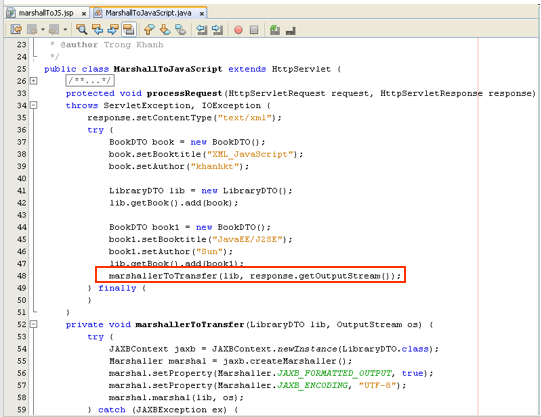Open the Back history dropdown arrow
Image resolution: width=541 pixels, height=417 pixels.
coord(43,30)
